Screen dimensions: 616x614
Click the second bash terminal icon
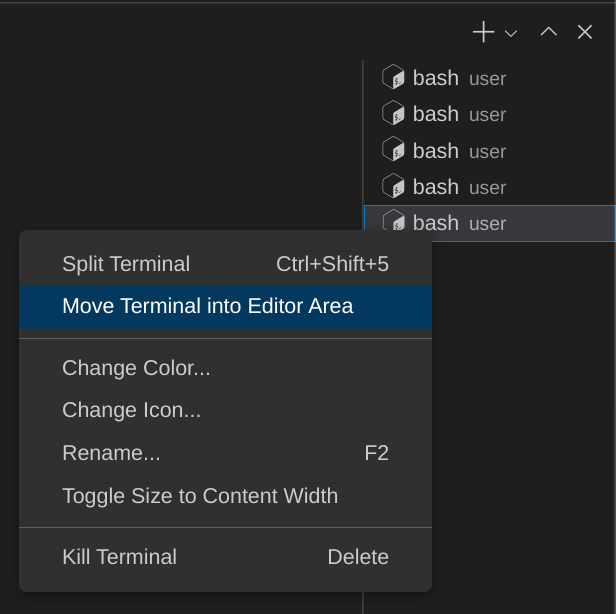[x=393, y=114]
